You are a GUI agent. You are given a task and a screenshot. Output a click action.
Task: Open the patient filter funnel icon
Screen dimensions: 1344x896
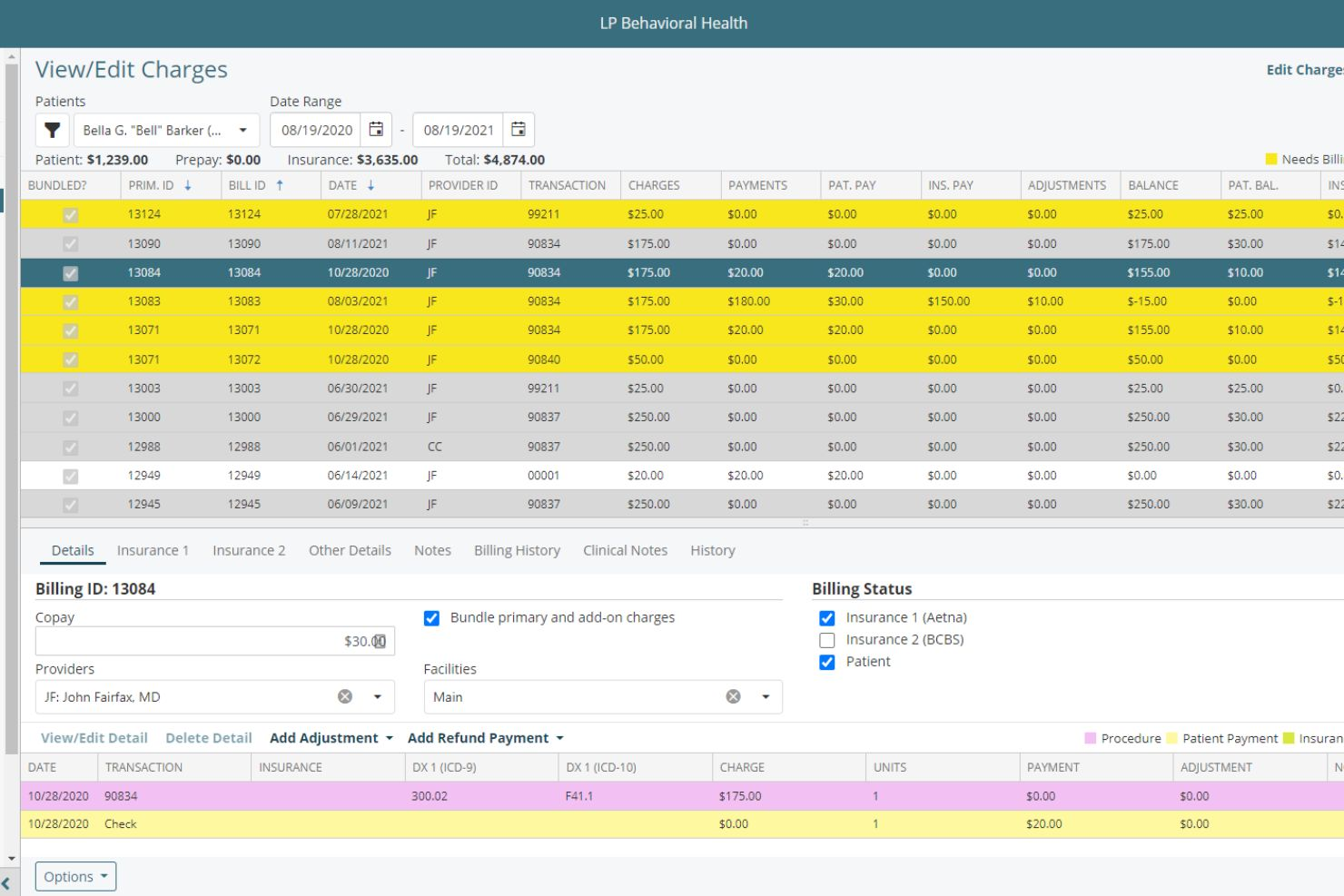tap(53, 130)
